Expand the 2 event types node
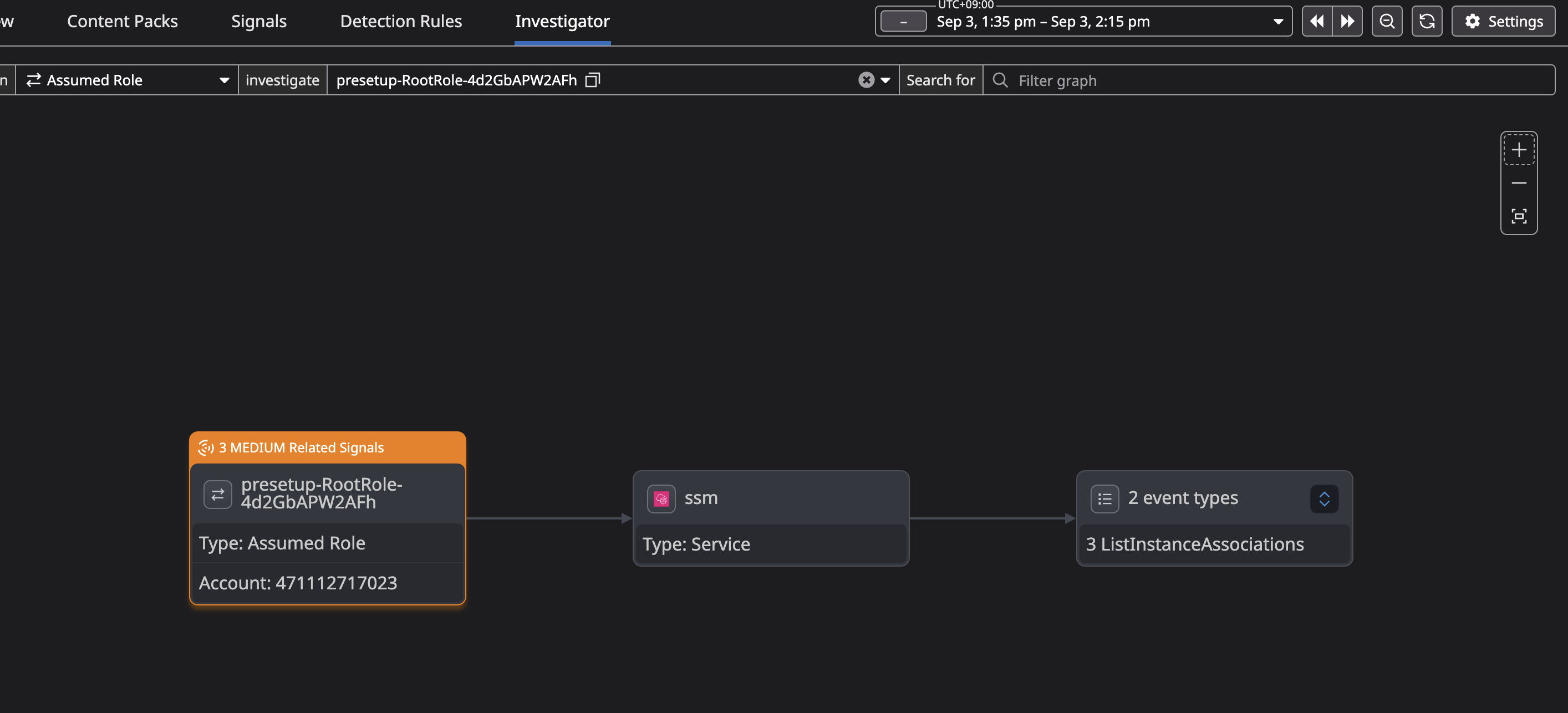This screenshot has width=1568, height=713. pyautogui.click(x=1323, y=500)
